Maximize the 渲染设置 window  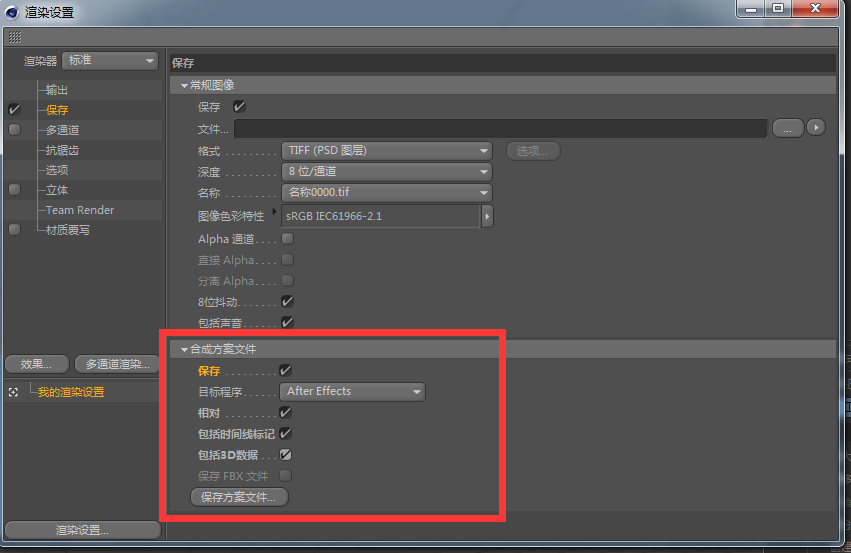point(778,9)
